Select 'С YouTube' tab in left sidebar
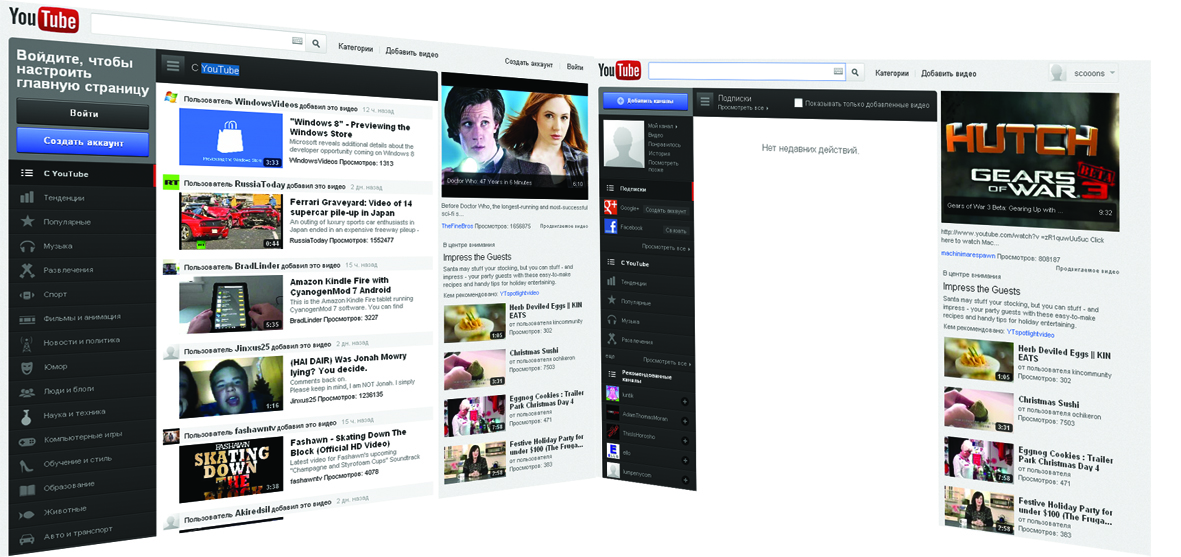Image resolution: width=1181 pixels, height=557 pixels. click(x=81, y=173)
